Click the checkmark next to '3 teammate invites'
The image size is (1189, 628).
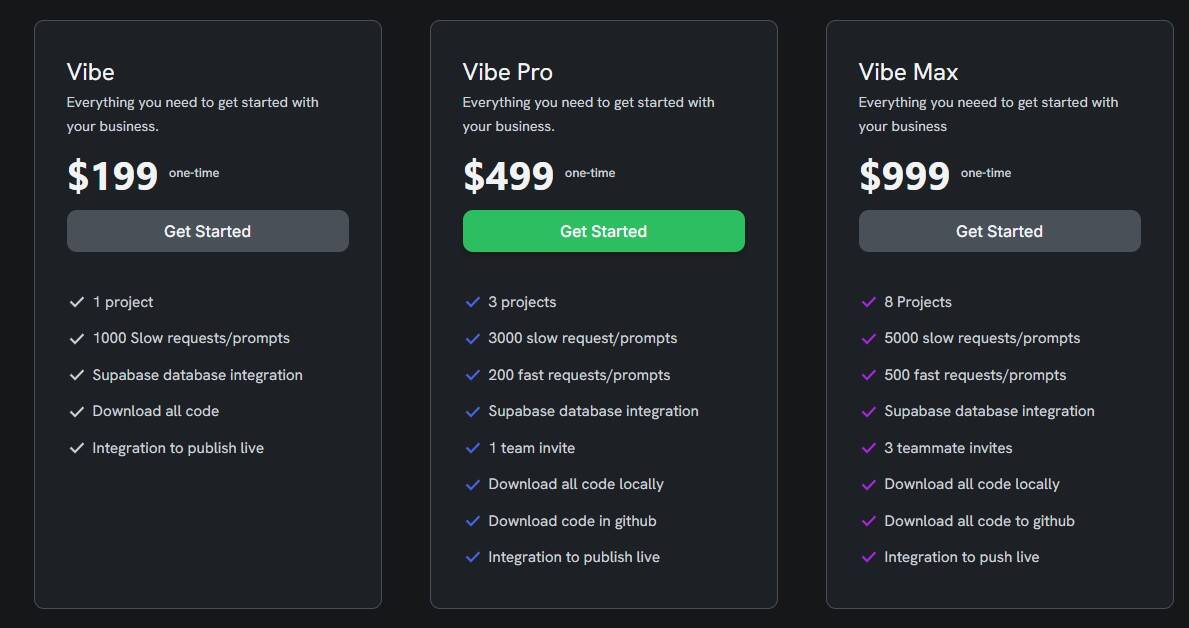(x=868, y=447)
